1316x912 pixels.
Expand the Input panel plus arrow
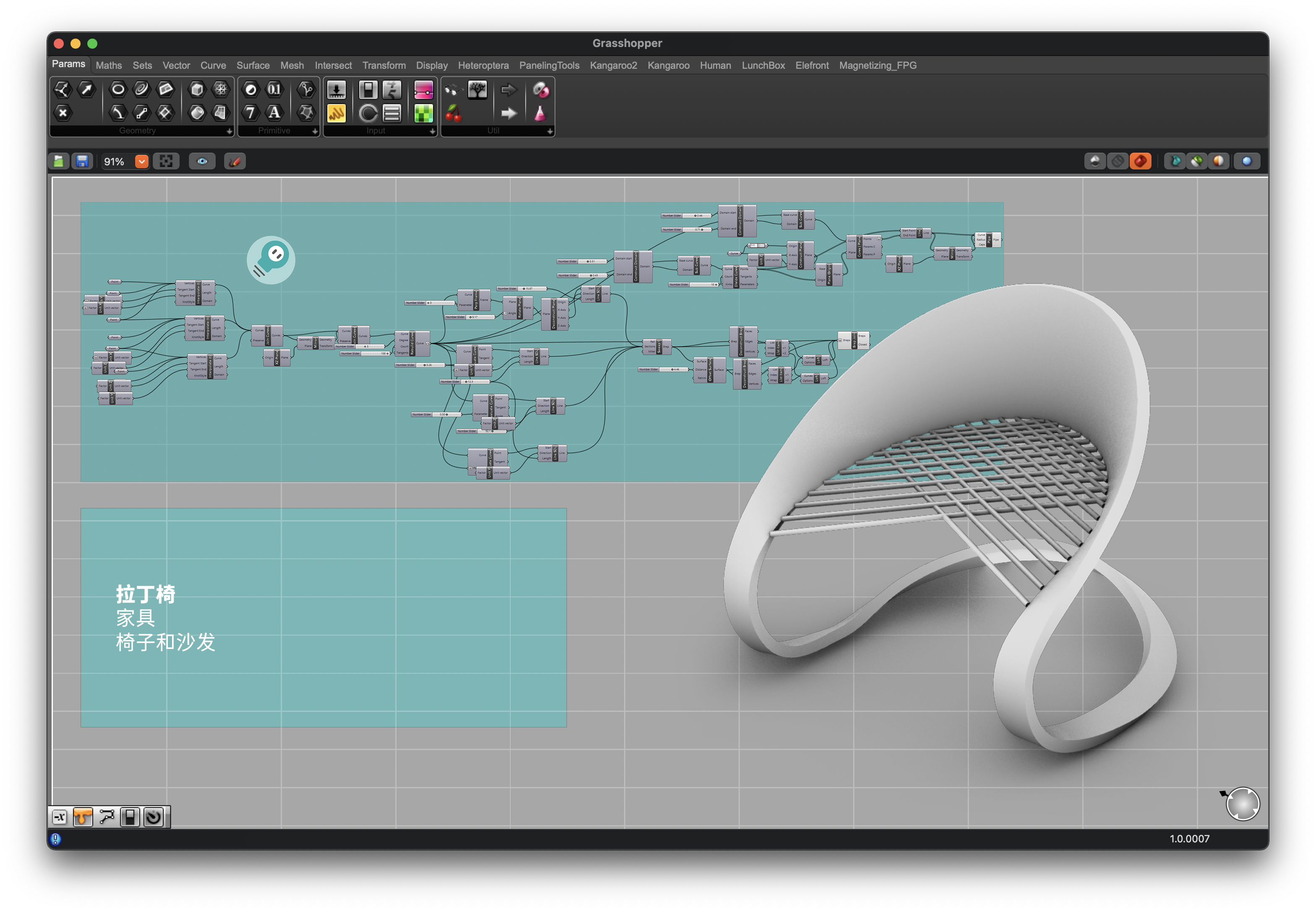432,131
